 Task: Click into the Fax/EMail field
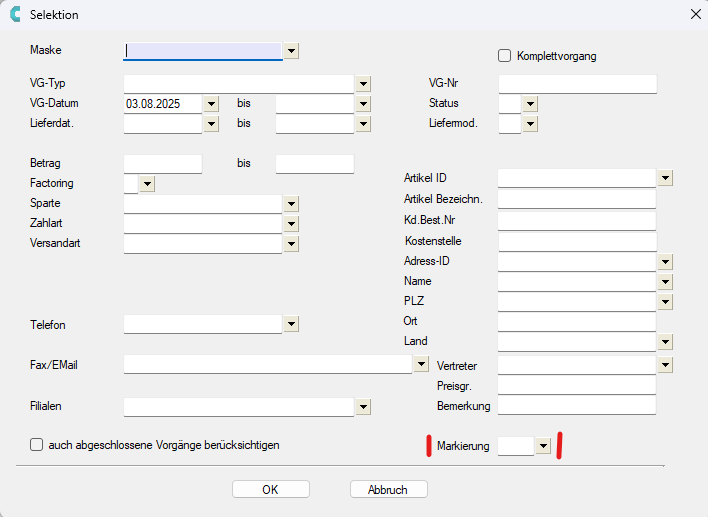268,364
